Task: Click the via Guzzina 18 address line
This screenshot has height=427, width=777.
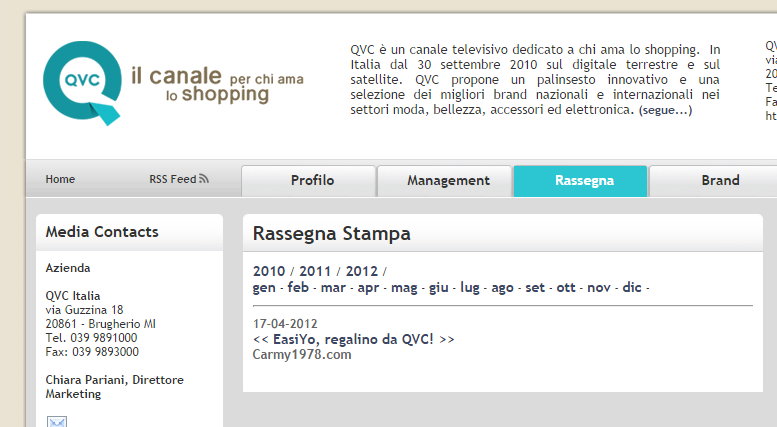Action: [x=84, y=310]
